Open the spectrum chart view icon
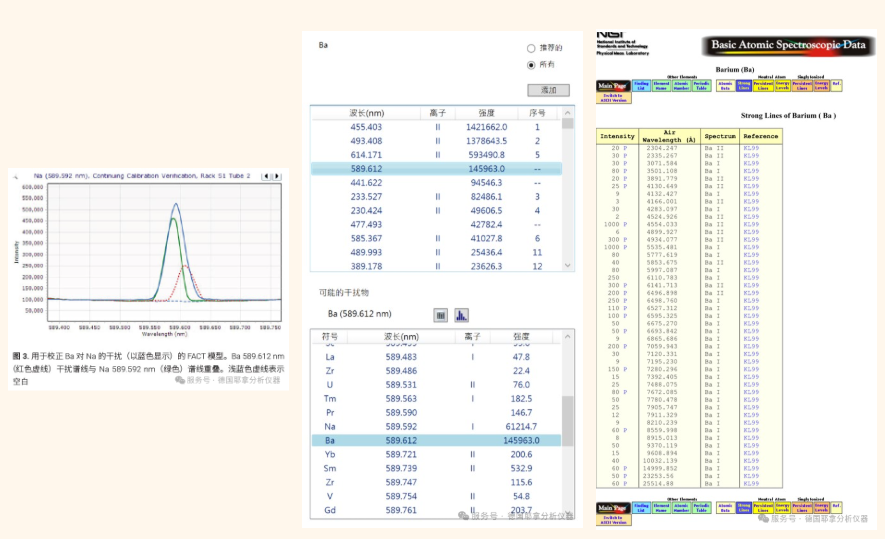Screen dimensions: 885x539 [x=462, y=314]
